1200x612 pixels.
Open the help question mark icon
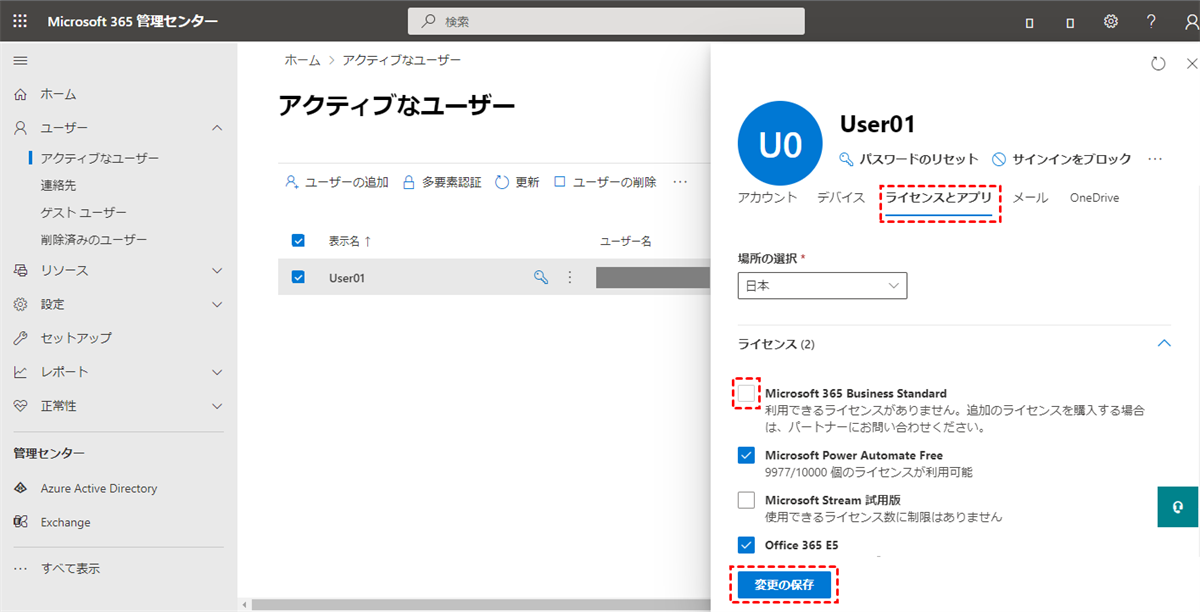coord(1151,21)
